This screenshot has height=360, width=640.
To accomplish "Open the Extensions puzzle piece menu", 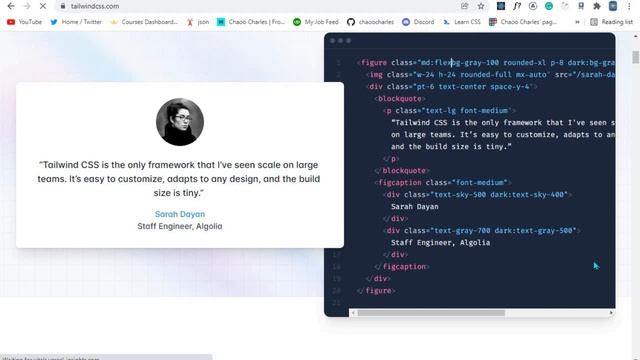I will tap(597, 6).
